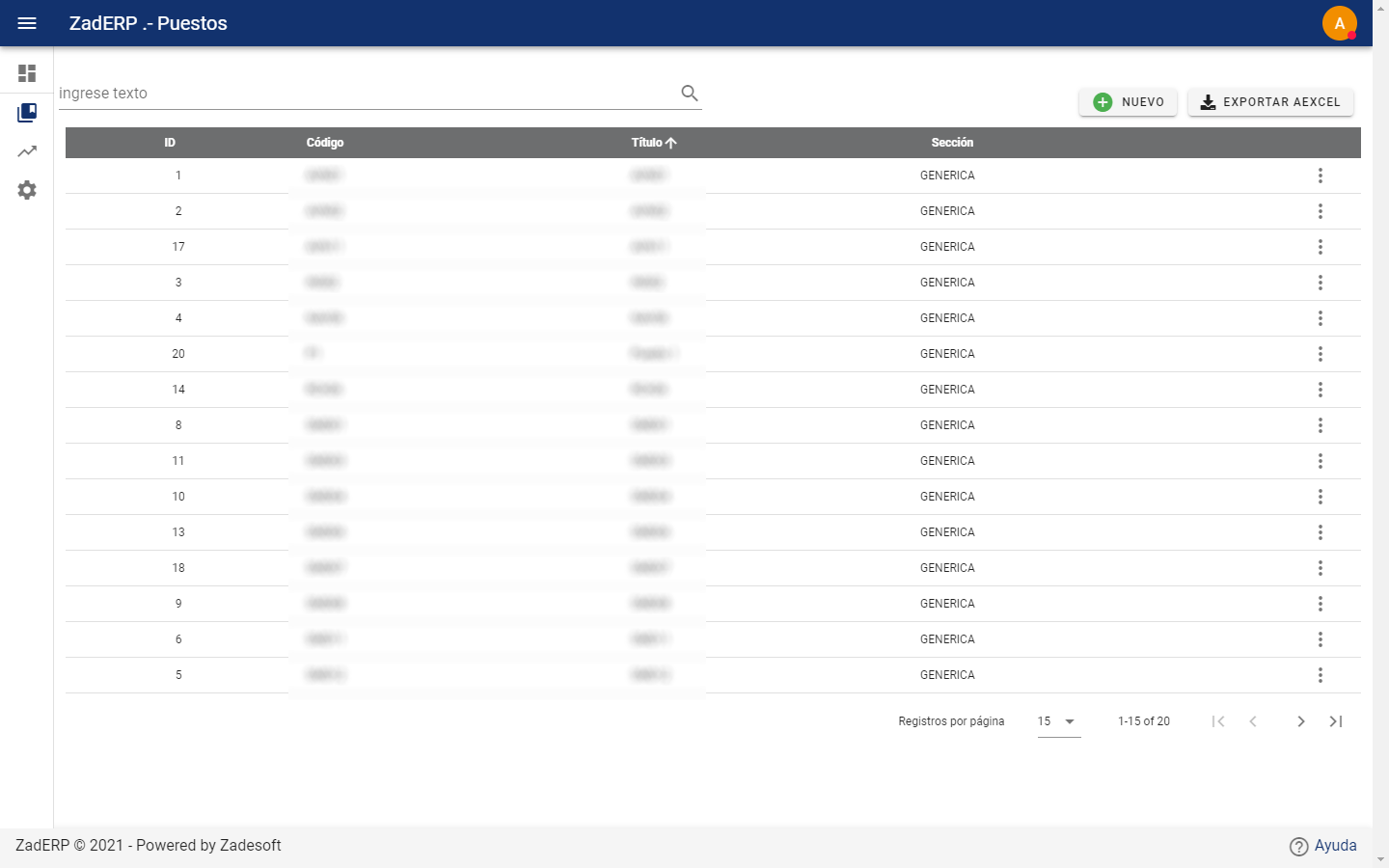Sort the table by Sección column

coord(952,143)
